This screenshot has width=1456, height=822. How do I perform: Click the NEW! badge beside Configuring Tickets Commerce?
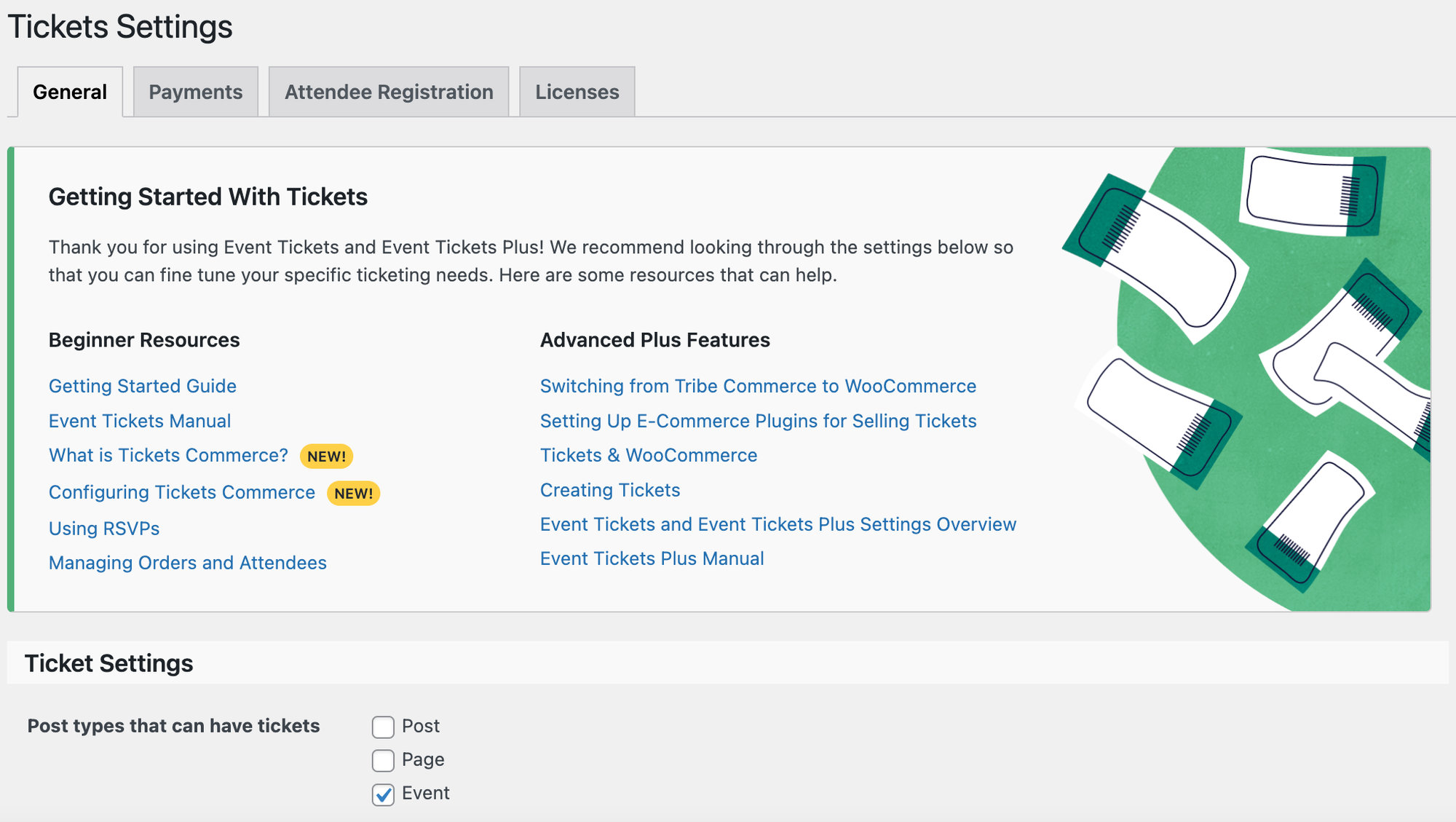point(354,494)
